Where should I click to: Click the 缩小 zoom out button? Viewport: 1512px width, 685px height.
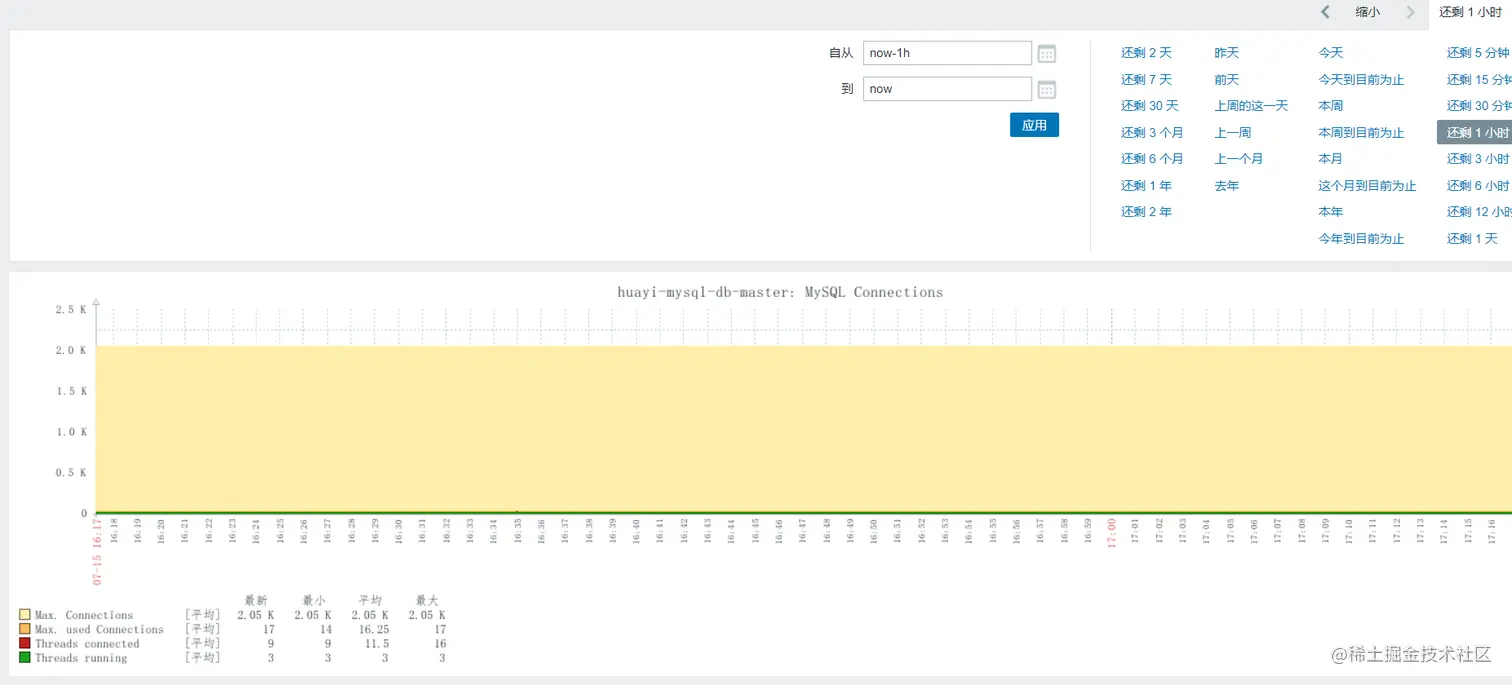point(1367,12)
